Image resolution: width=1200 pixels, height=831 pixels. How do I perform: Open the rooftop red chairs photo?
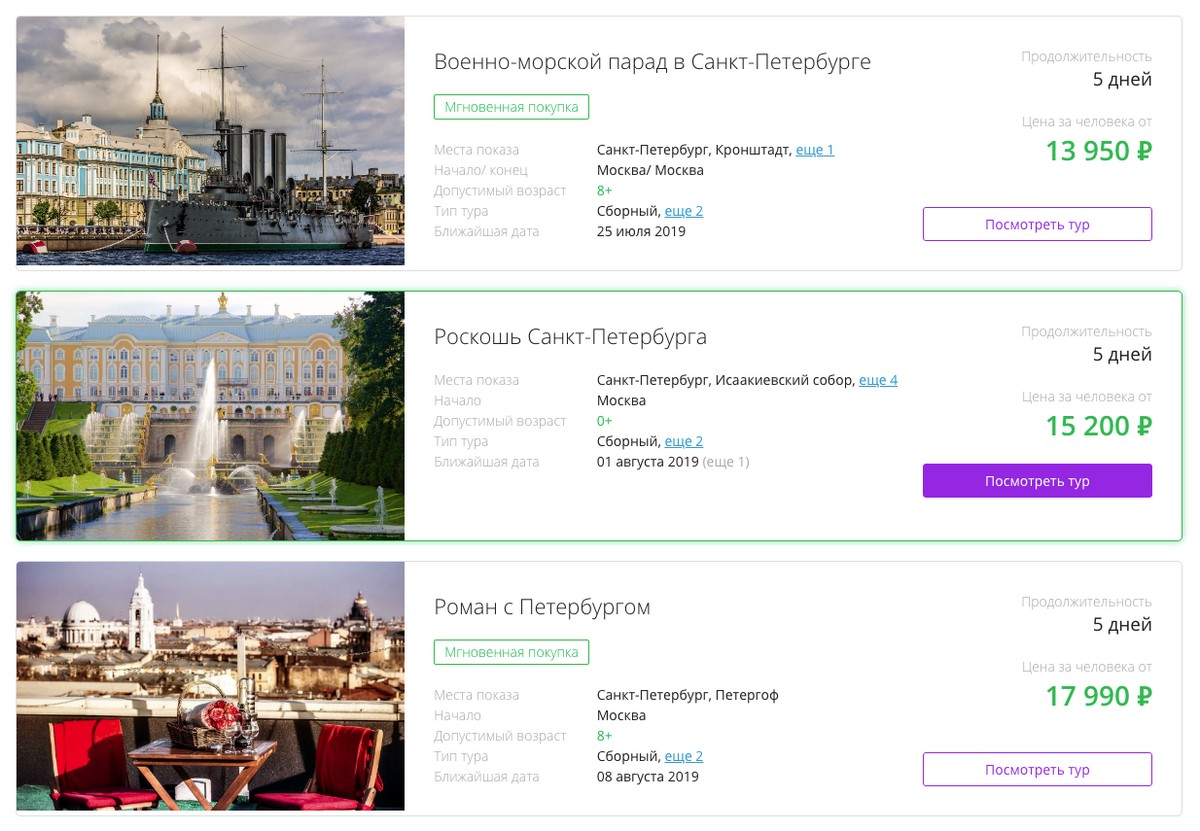coord(210,686)
